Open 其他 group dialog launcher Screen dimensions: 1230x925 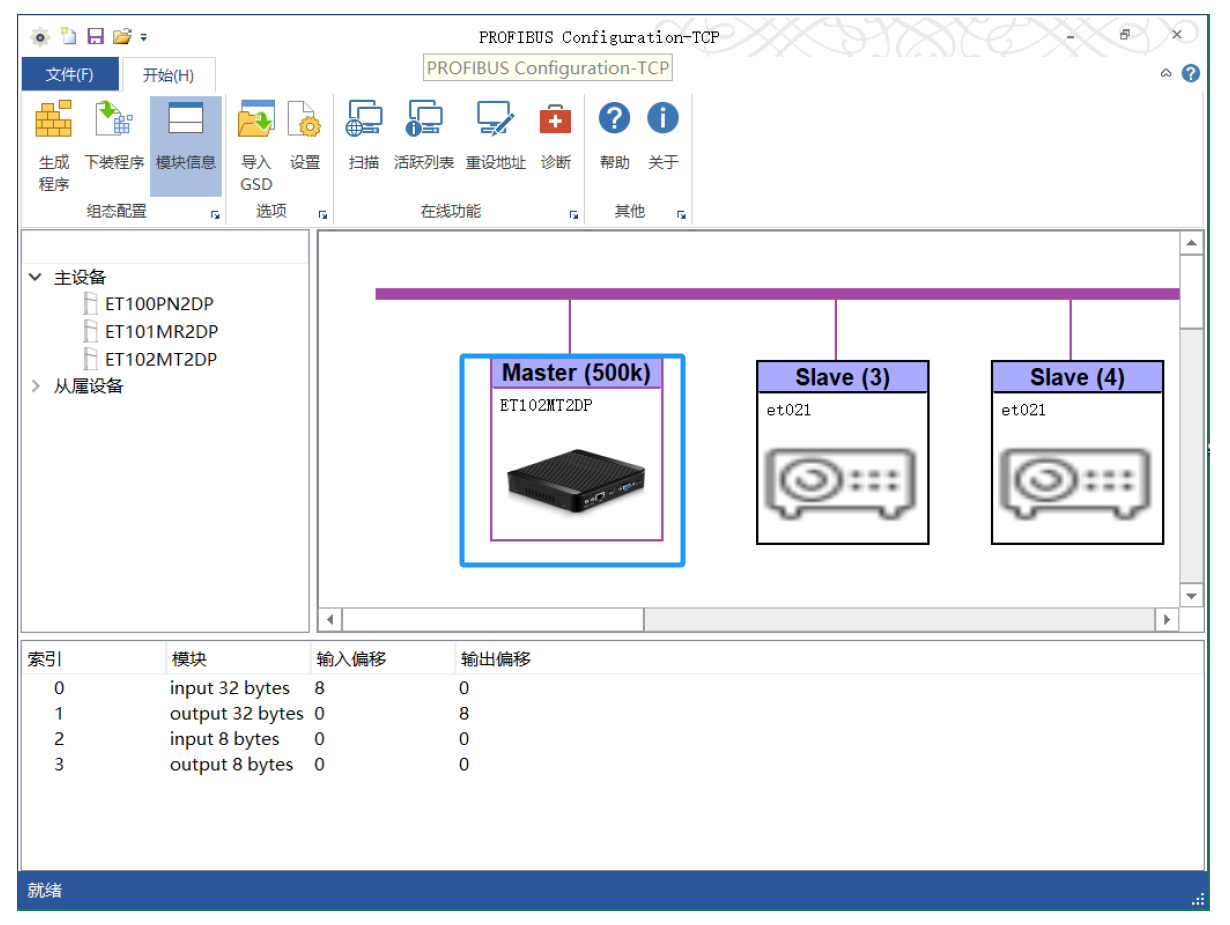(681, 214)
